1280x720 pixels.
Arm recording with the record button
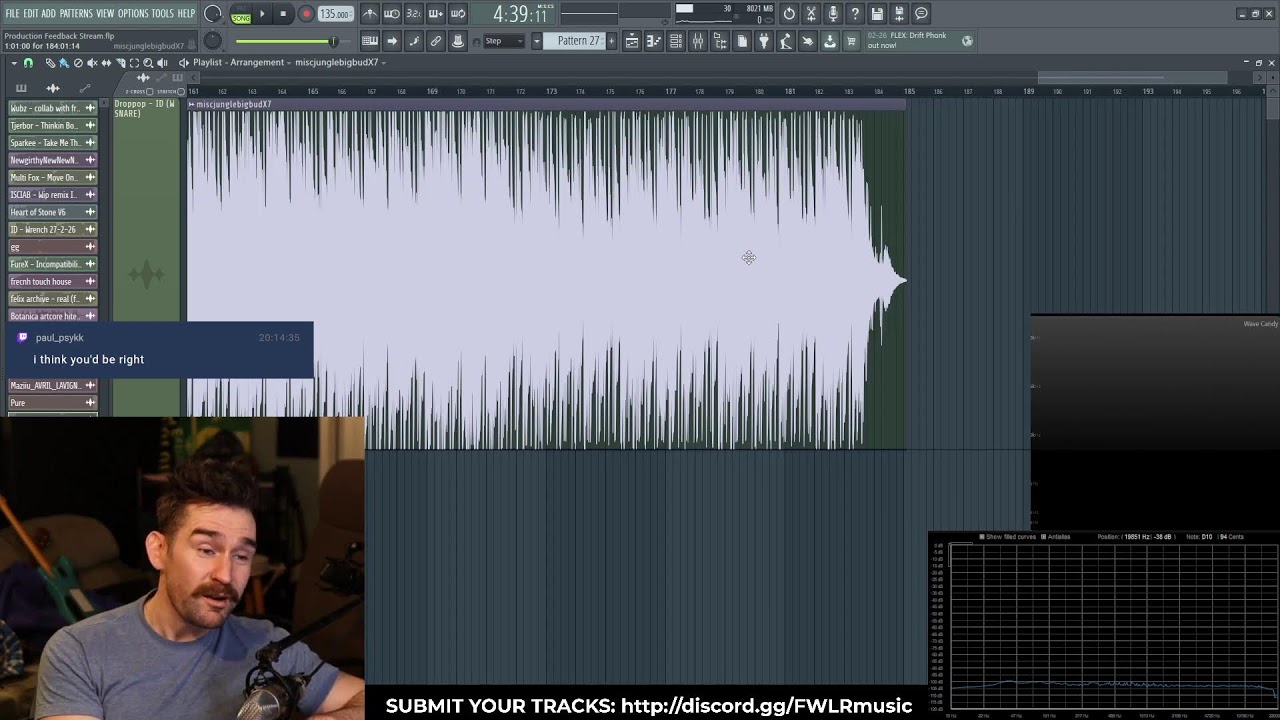click(x=306, y=14)
